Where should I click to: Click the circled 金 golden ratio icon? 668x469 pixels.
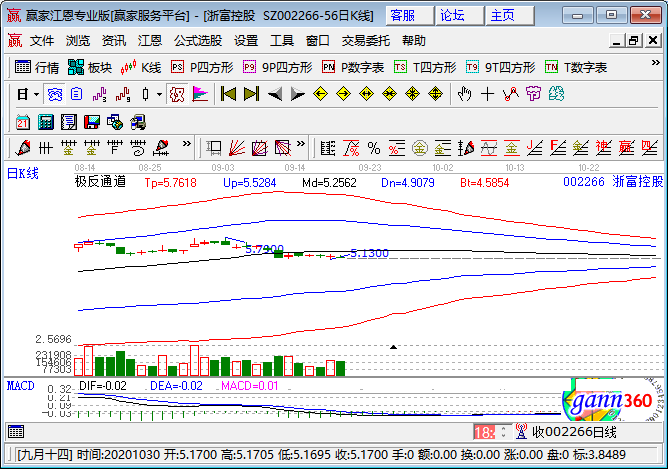pyautogui.click(x=420, y=148)
